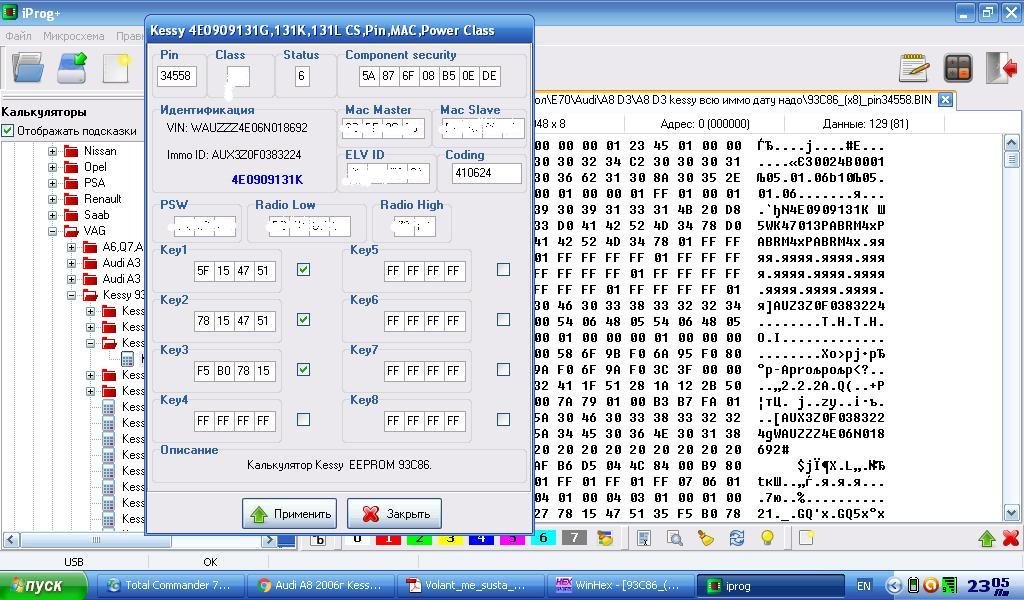Click the open file folder icon

(28, 67)
